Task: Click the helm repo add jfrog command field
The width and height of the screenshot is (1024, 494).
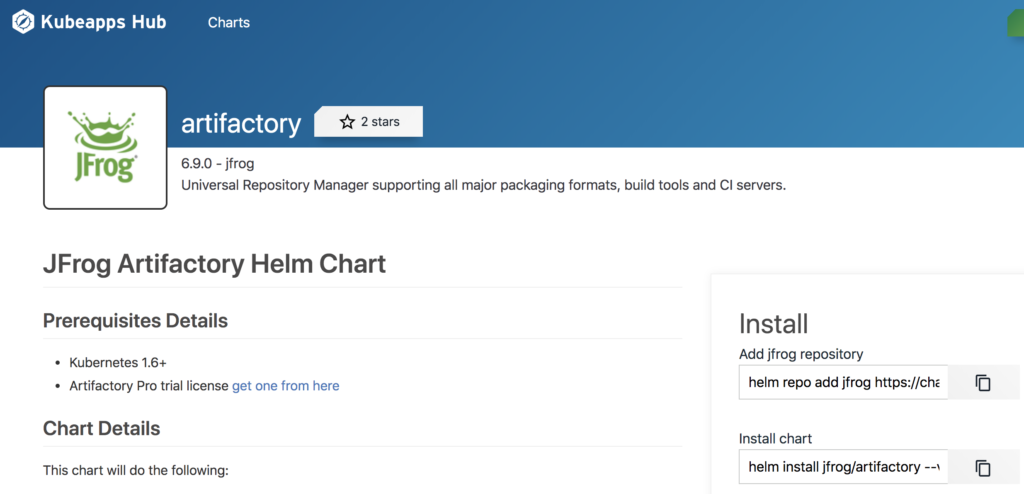Action: point(844,382)
